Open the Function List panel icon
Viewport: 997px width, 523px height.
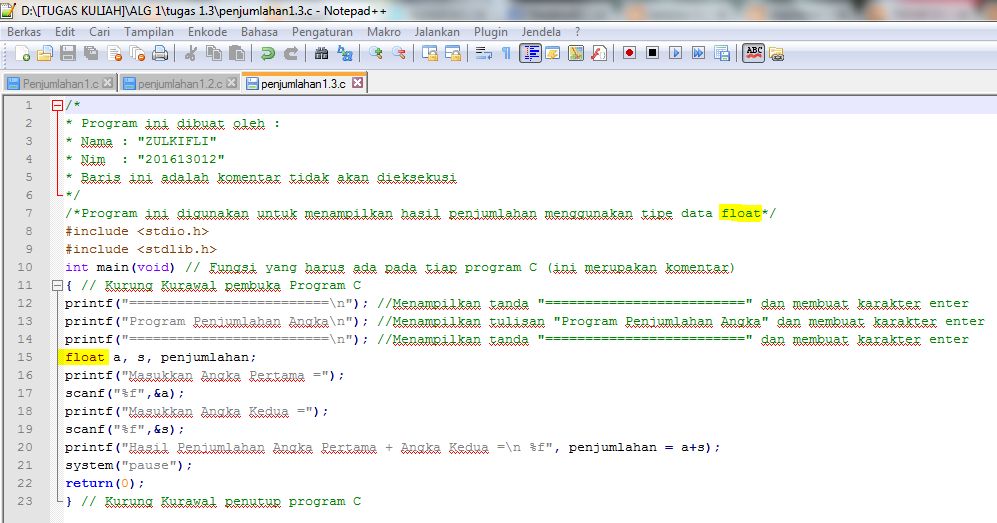599,53
